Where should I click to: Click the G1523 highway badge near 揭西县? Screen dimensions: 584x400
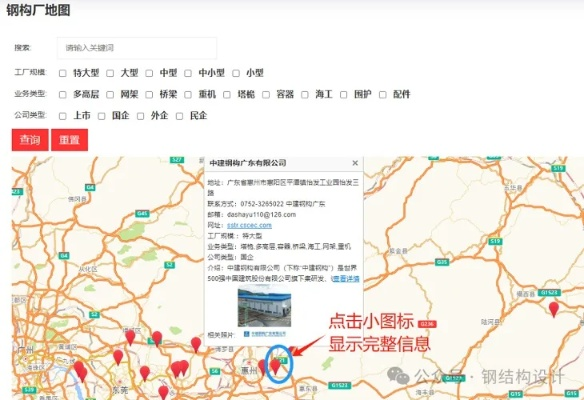pyautogui.click(x=549, y=292)
